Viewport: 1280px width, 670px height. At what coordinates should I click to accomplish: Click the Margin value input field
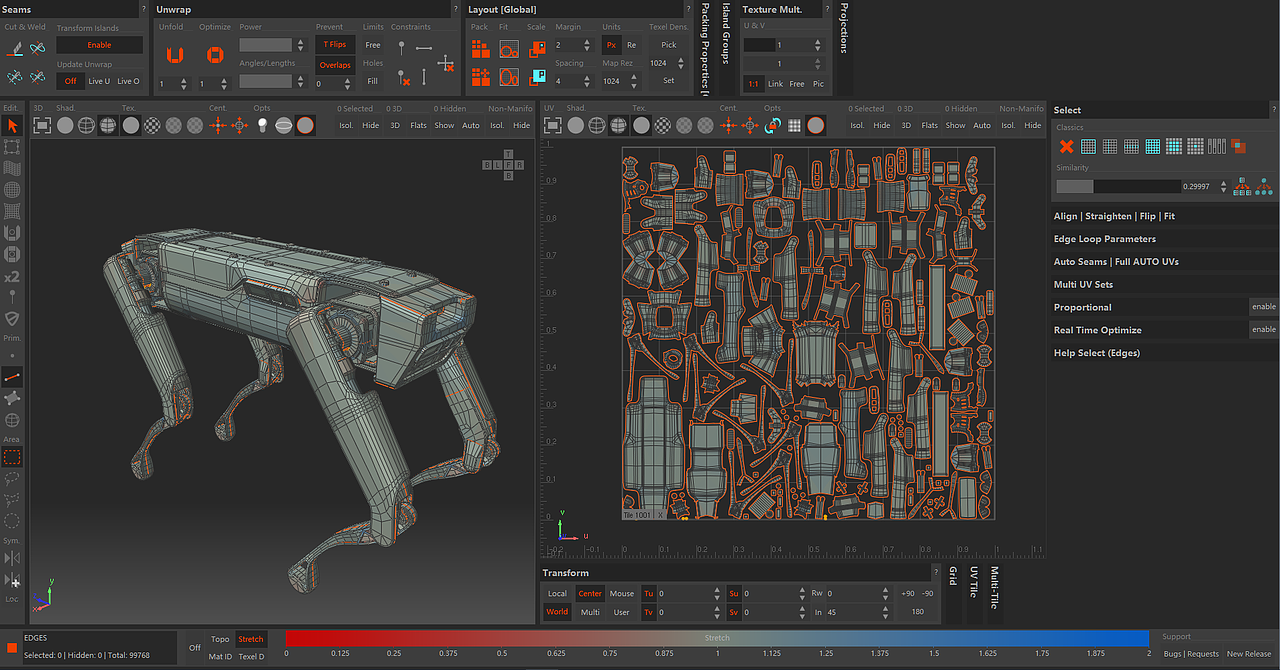click(567, 45)
